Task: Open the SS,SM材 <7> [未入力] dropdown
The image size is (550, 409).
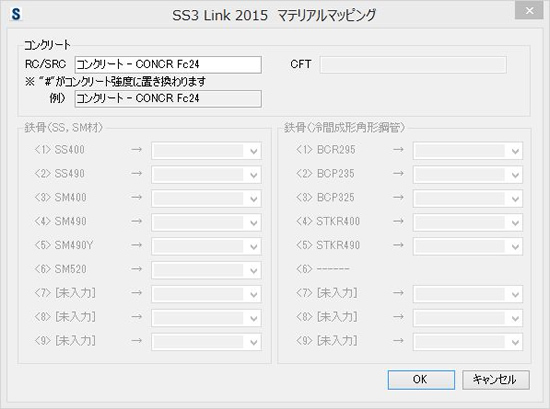Action: coord(206,294)
